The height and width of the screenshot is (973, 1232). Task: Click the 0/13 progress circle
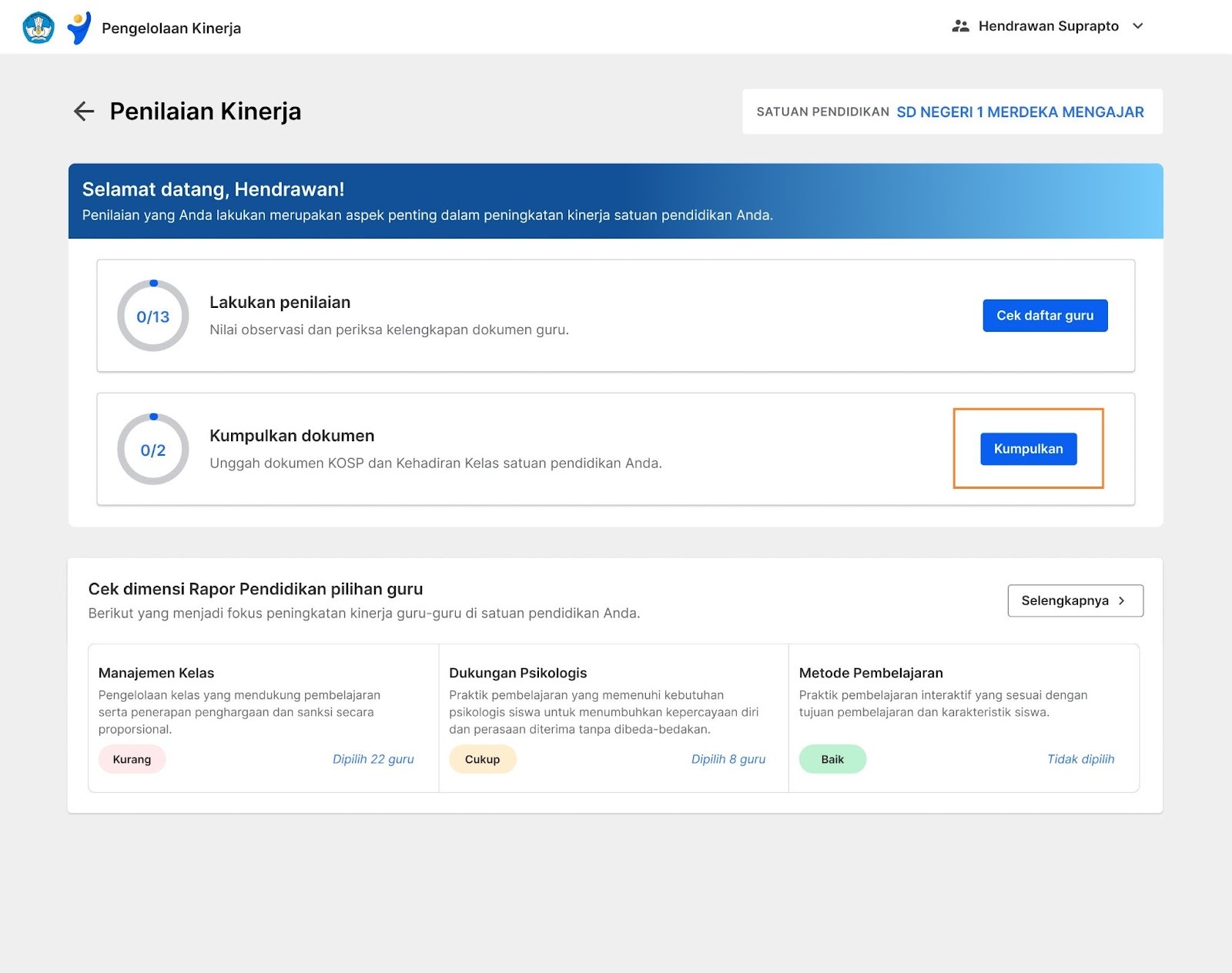tap(152, 316)
